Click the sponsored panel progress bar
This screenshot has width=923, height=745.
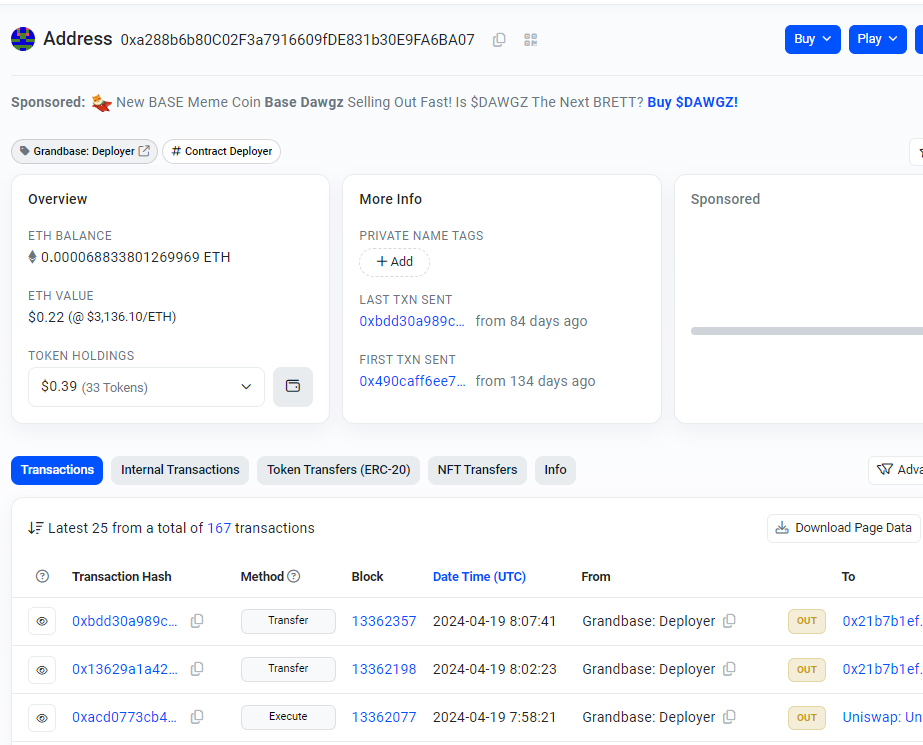(x=806, y=331)
